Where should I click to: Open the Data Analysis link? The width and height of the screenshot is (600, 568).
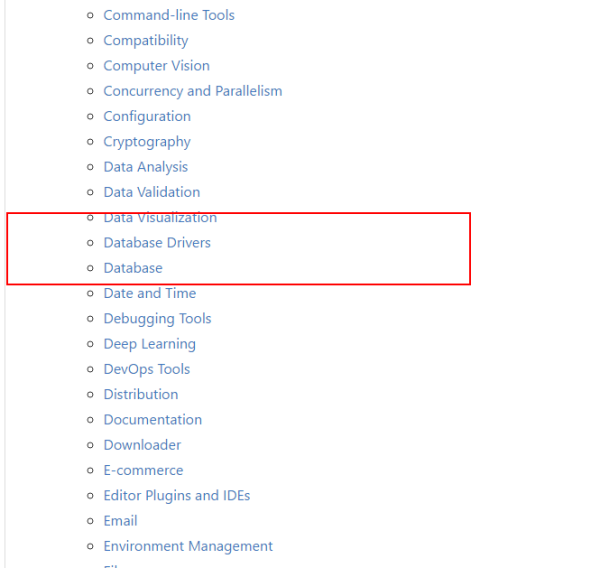coord(145,167)
